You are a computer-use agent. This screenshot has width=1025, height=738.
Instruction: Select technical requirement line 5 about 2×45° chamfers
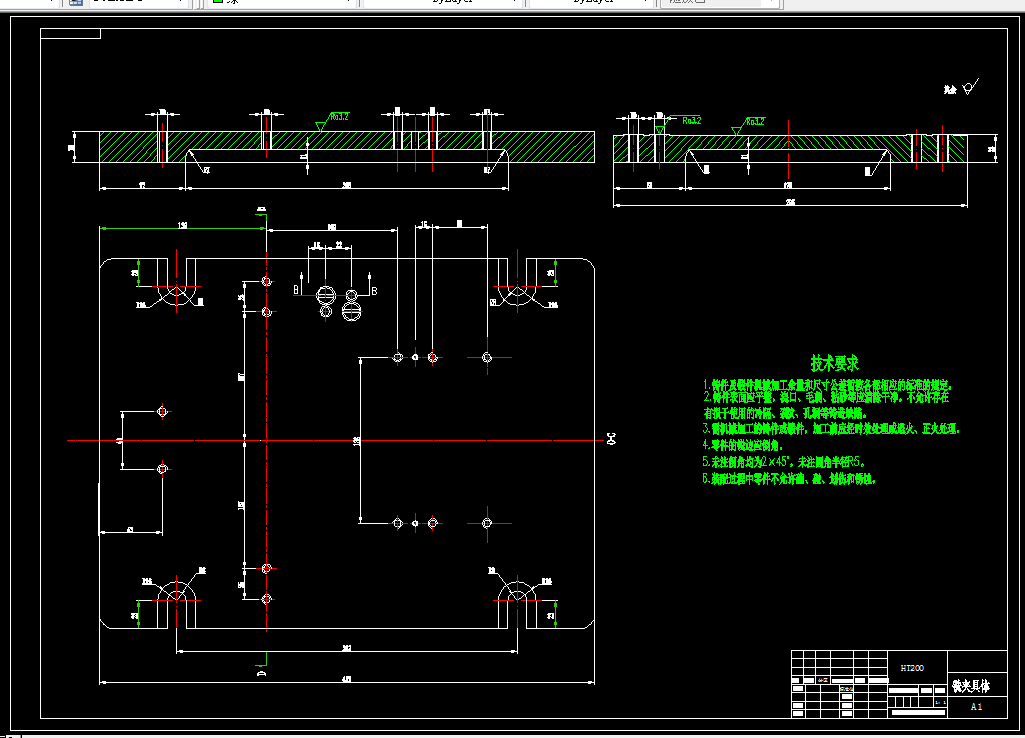[x=784, y=461]
